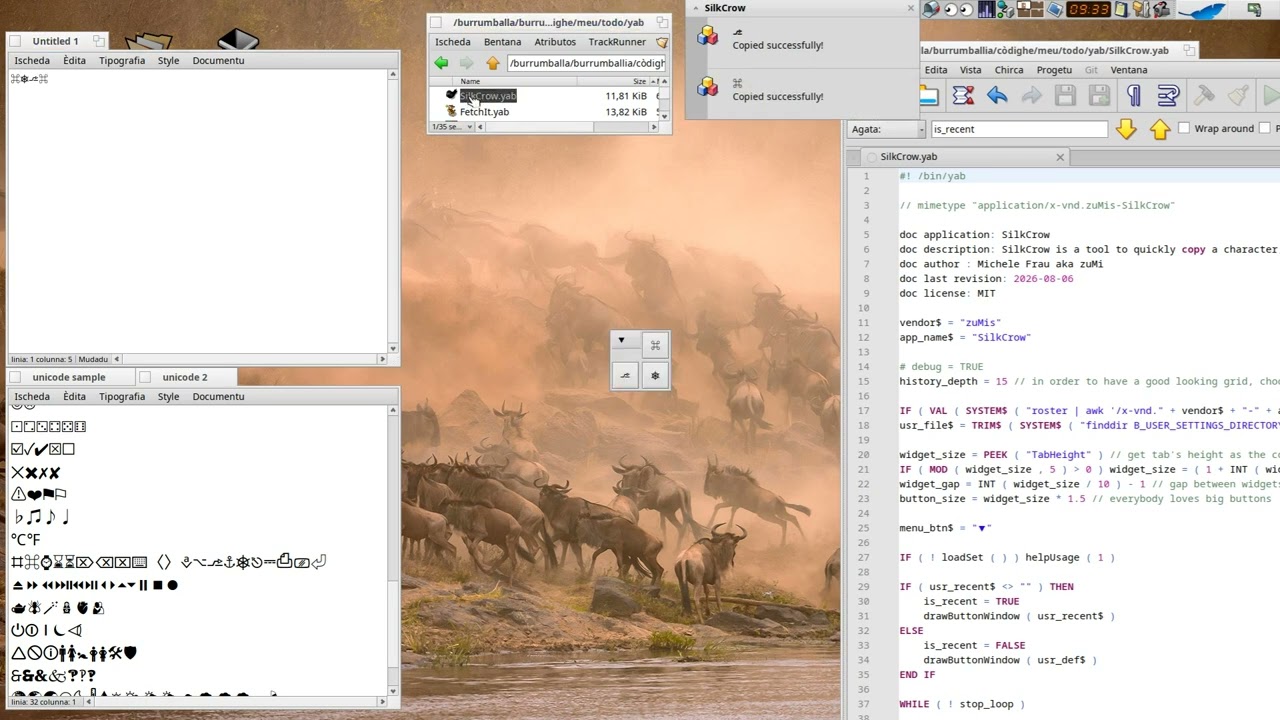Click the ⌘ symbol button in SilkCrow widget
Image resolution: width=1280 pixels, height=720 pixels.
coord(655,345)
